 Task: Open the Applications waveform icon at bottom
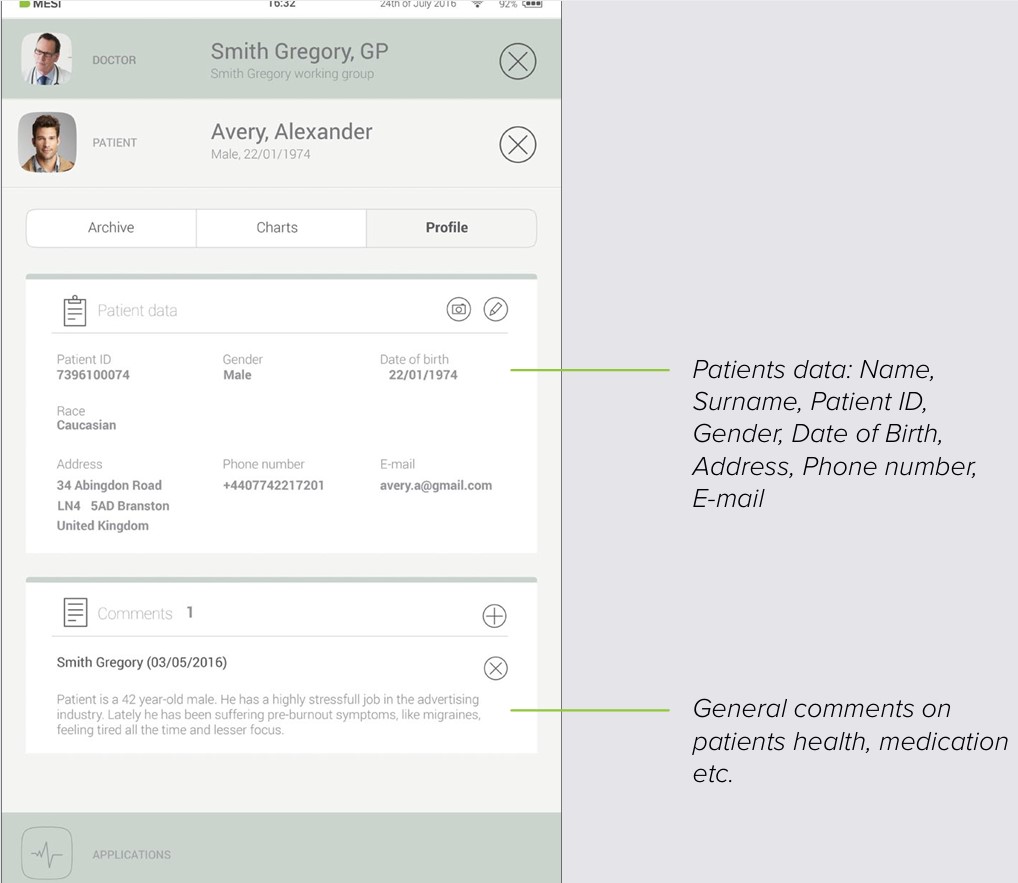45,853
